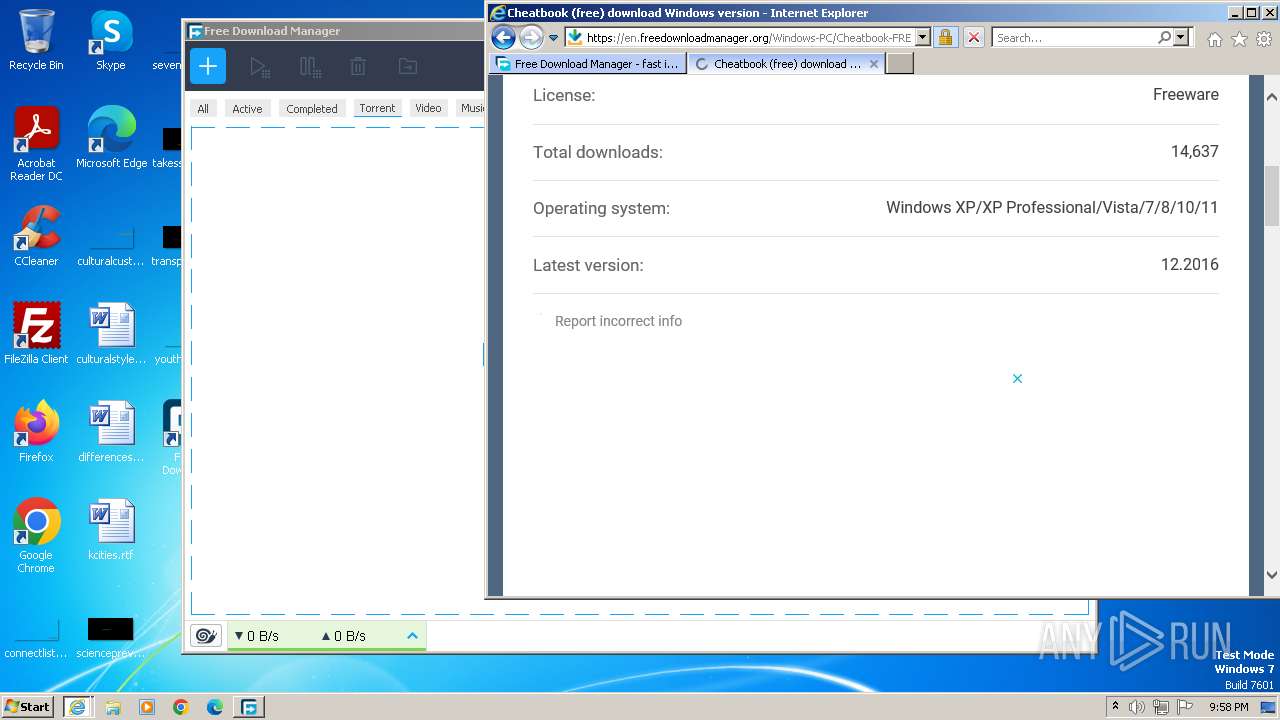This screenshot has height=720, width=1280.
Task: Toggle snail mode at bottom of Free Download Manager
Action: 206,635
